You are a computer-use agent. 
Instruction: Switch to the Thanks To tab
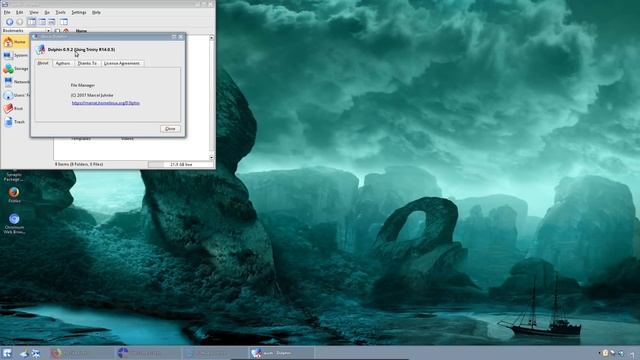87,63
